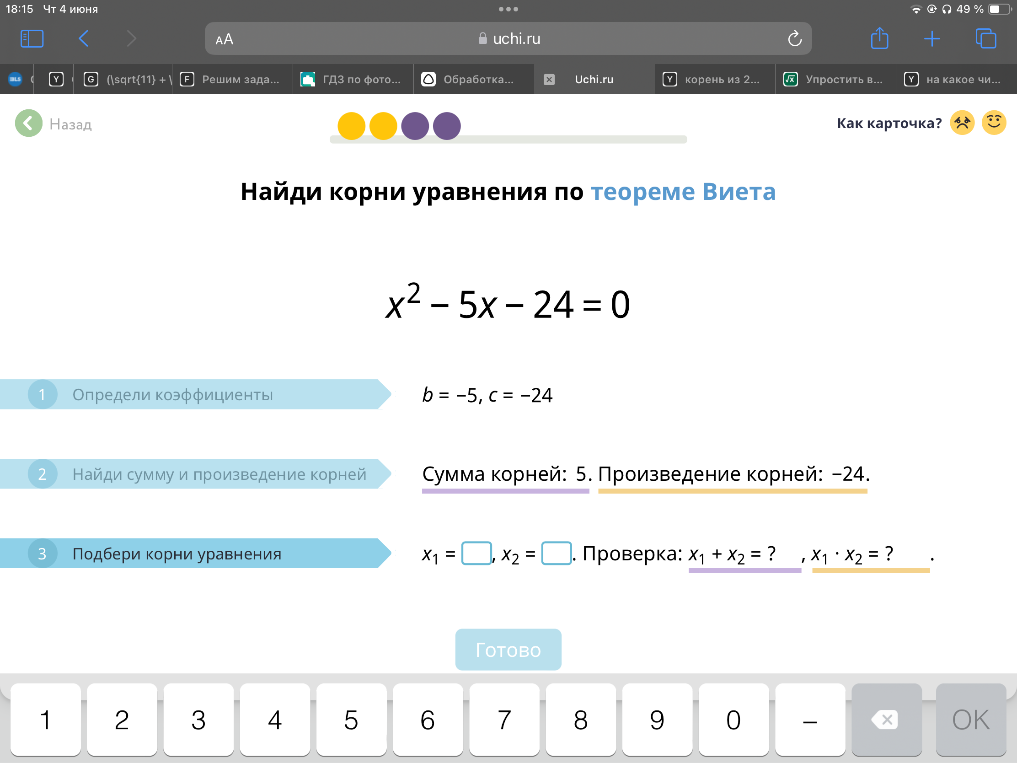Tap the OK key on keypad
Screen dimensions: 1017x763
[971, 720]
